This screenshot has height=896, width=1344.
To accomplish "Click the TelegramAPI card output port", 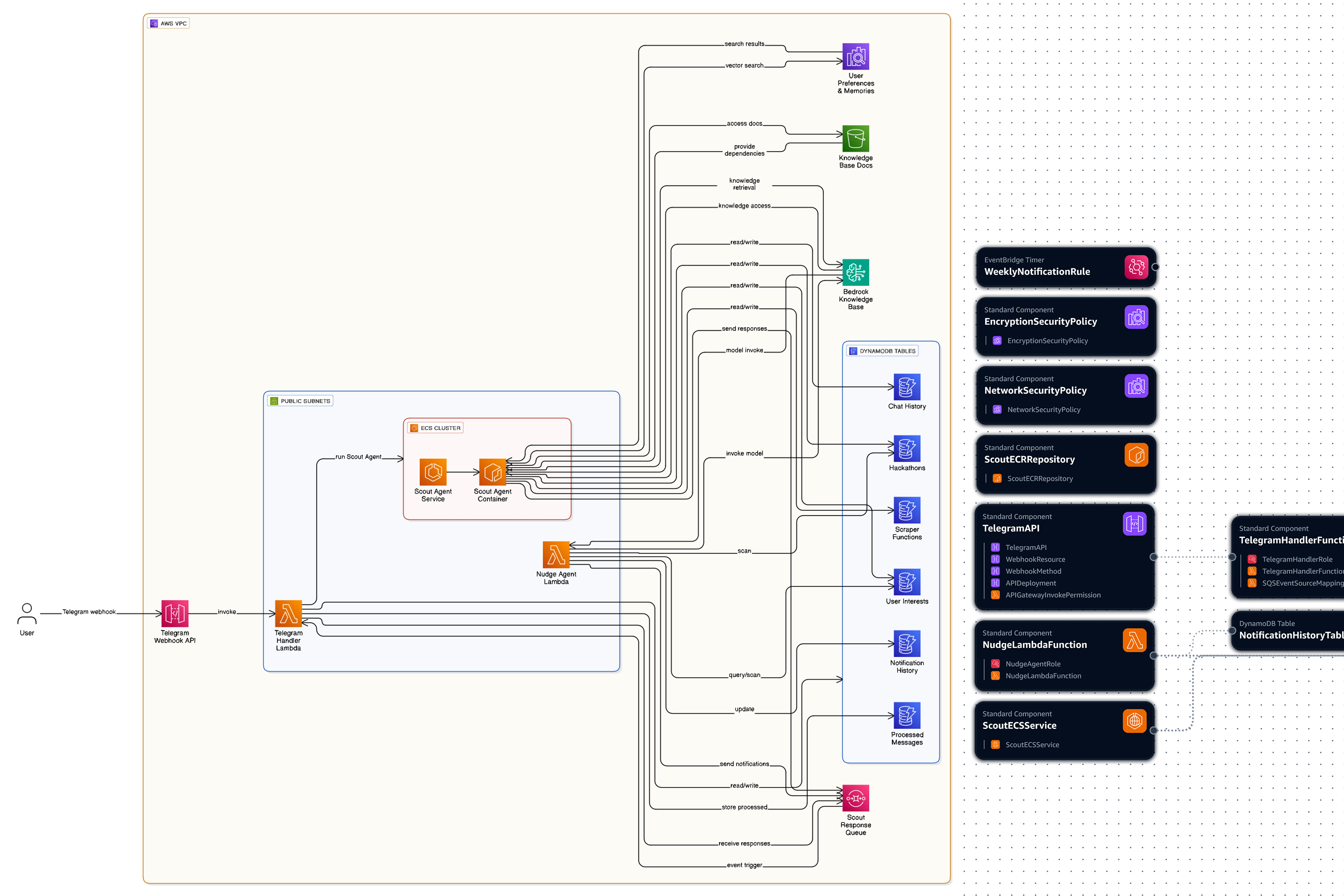I will click(1153, 557).
